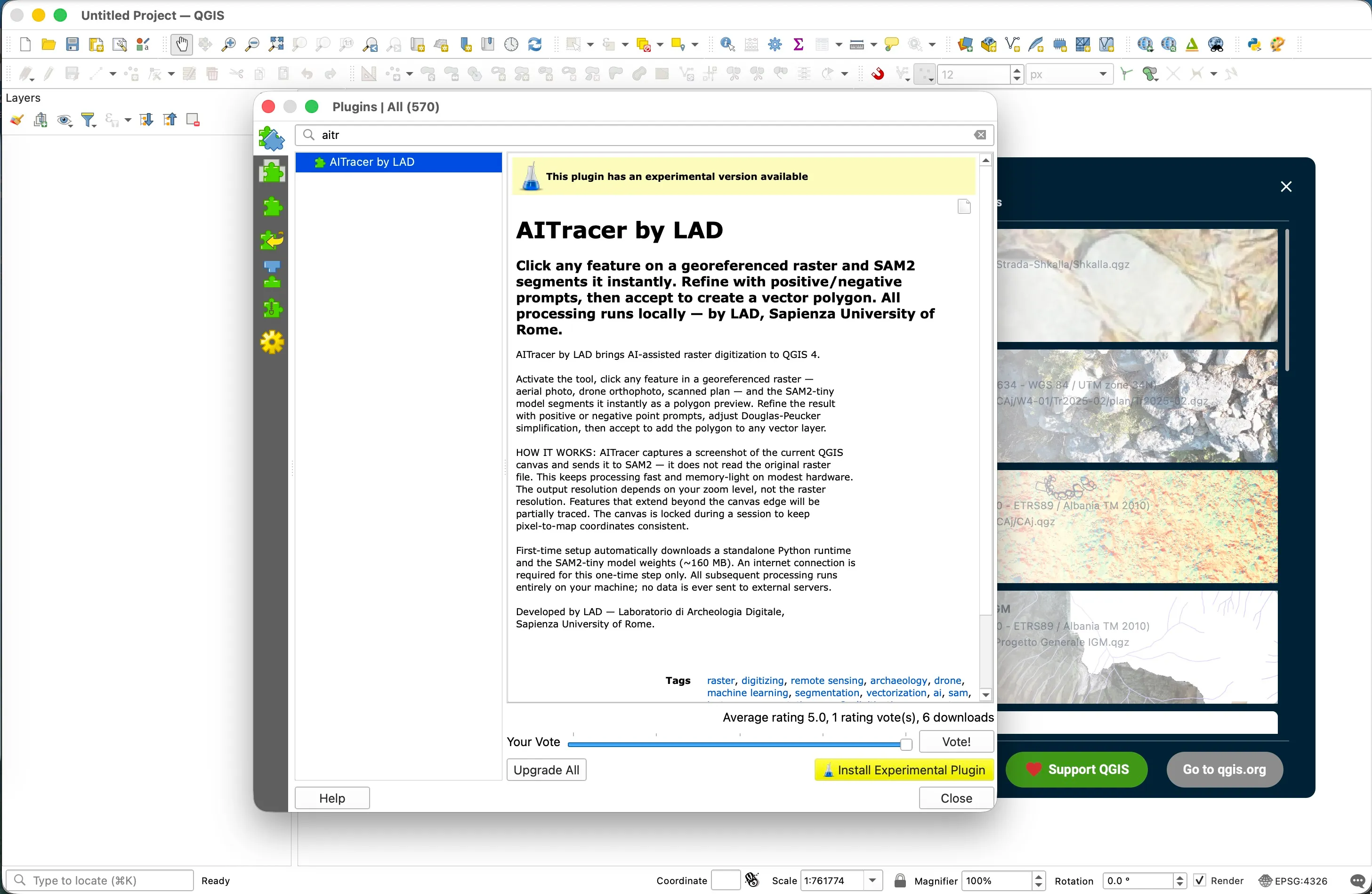The image size is (1372, 894).
Task: Click Install Experimental Plugin button
Action: tap(904, 770)
